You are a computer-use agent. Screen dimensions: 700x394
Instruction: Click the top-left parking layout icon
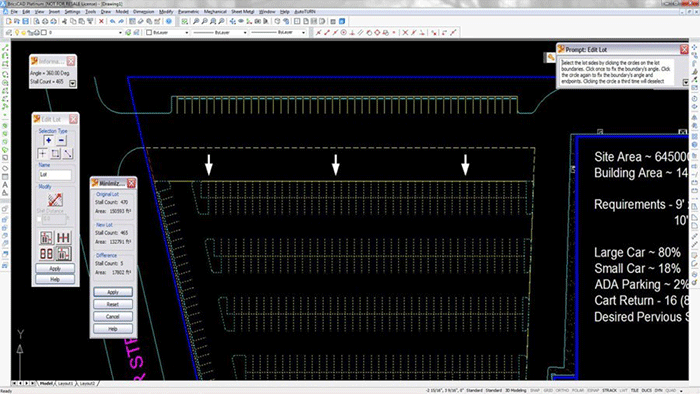[46, 238]
